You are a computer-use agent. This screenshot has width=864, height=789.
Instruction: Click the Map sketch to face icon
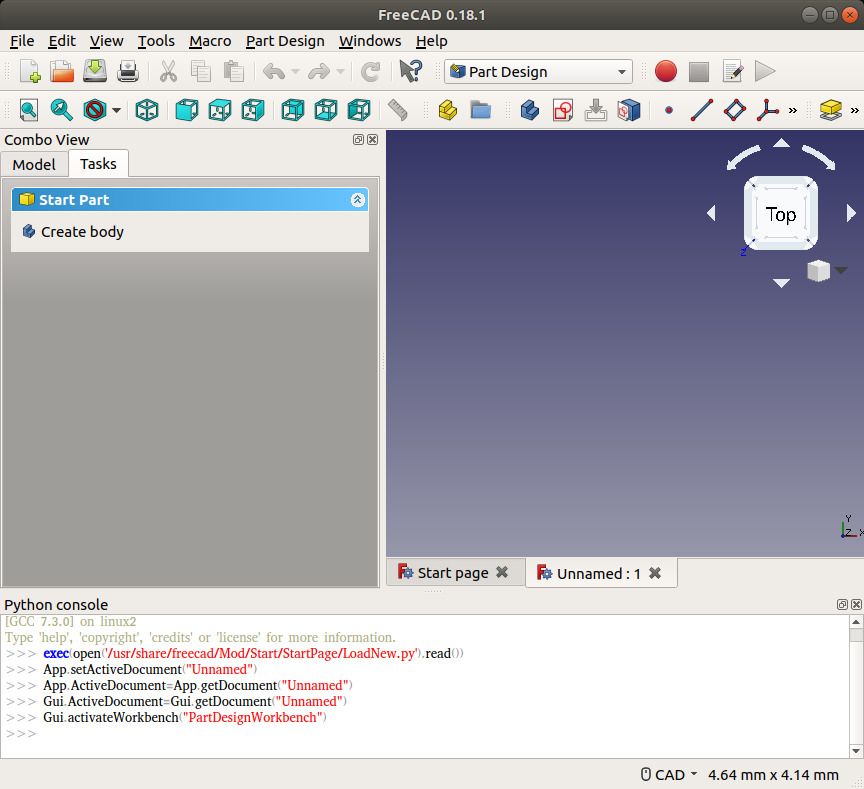(596, 110)
